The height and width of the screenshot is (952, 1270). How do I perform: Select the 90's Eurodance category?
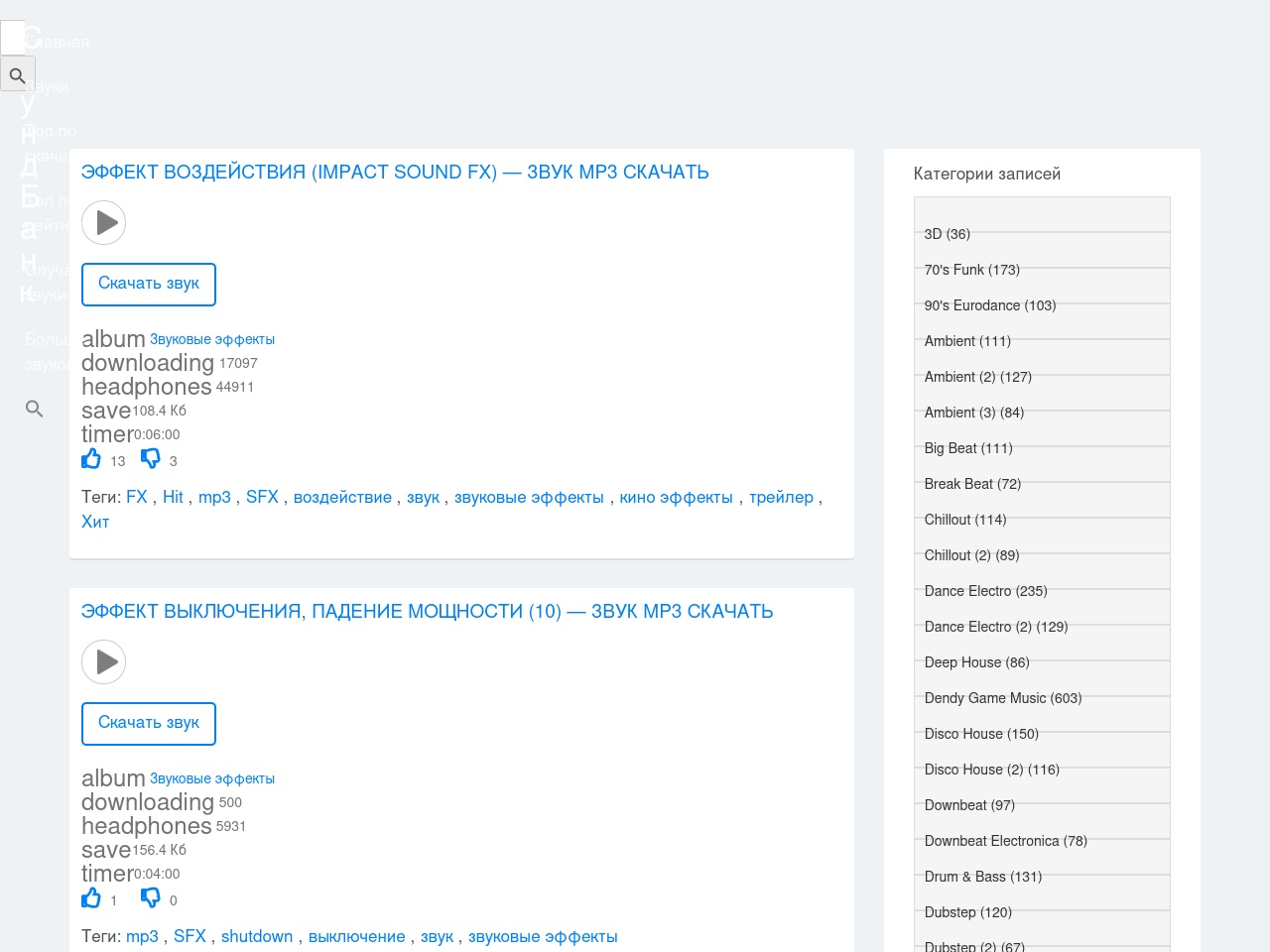[x=990, y=305]
